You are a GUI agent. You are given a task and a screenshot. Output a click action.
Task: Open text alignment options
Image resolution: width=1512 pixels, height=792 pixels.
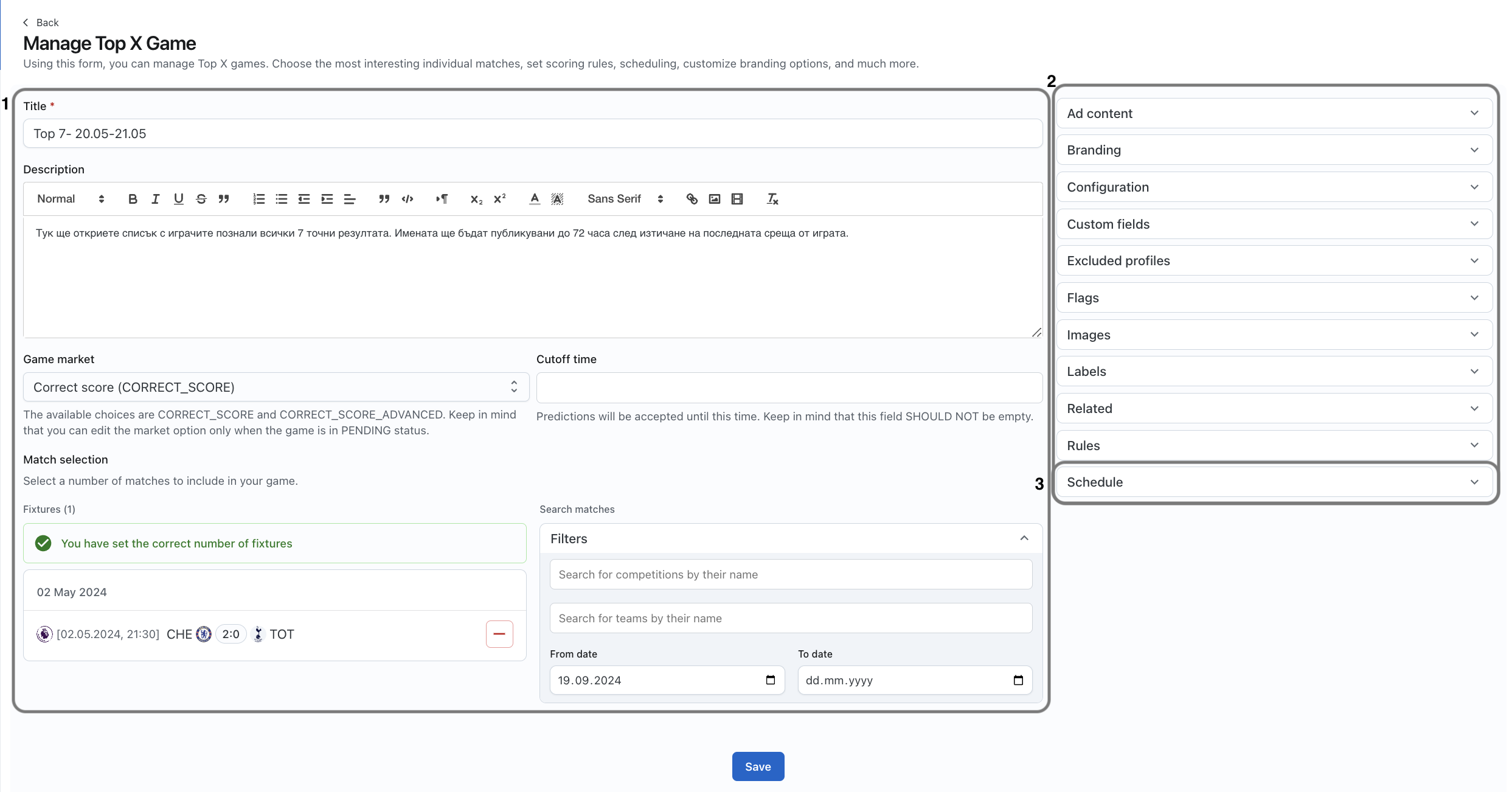click(x=350, y=199)
